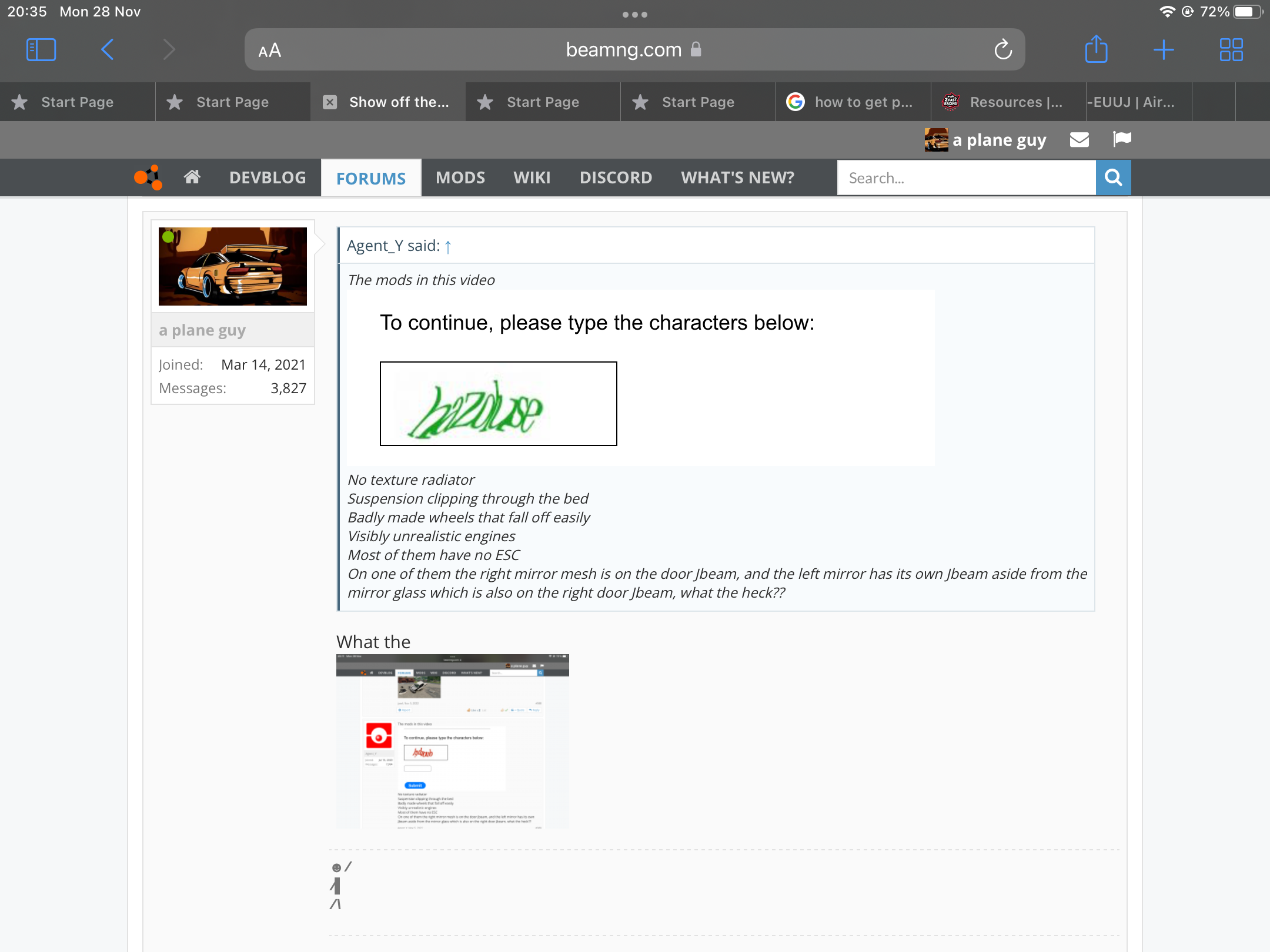Open the '-EUUJ | Air...' tab
This screenshot has height=952, width=1270.
1139,102
